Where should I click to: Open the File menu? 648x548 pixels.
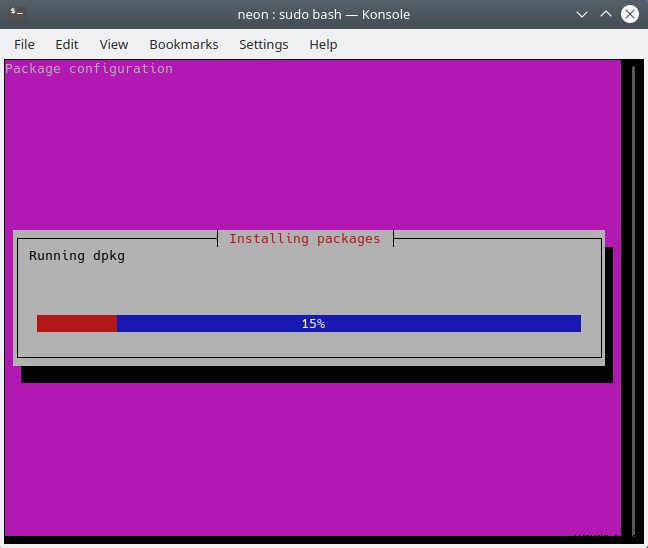pyautogui.click(x=24, y=44)
